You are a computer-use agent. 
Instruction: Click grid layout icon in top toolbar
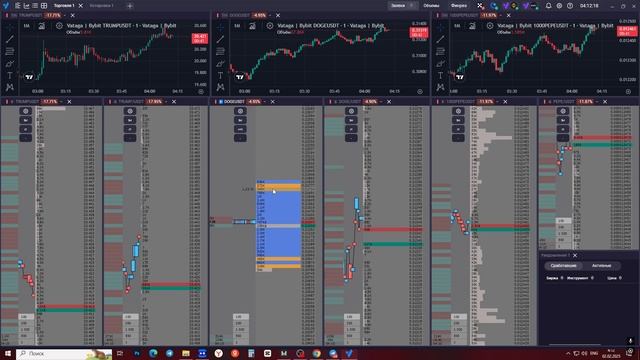(x=44, y=6)
